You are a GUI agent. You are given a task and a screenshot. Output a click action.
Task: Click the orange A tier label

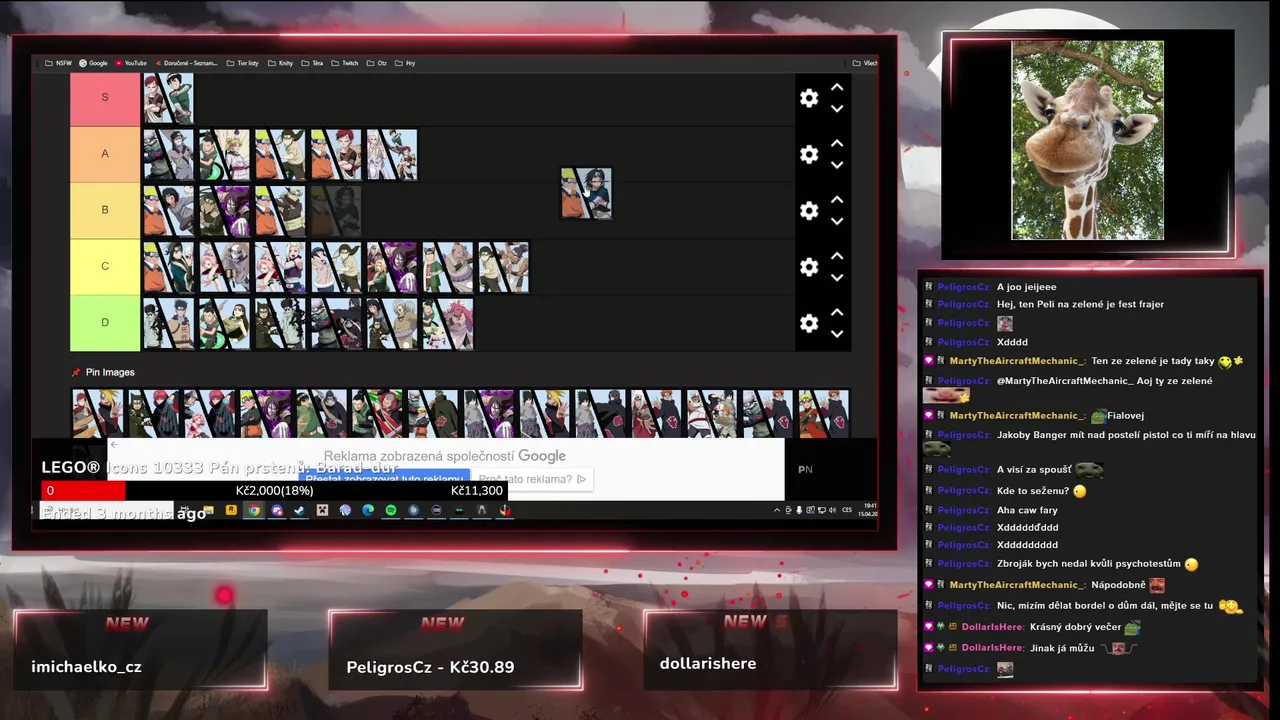105,154
